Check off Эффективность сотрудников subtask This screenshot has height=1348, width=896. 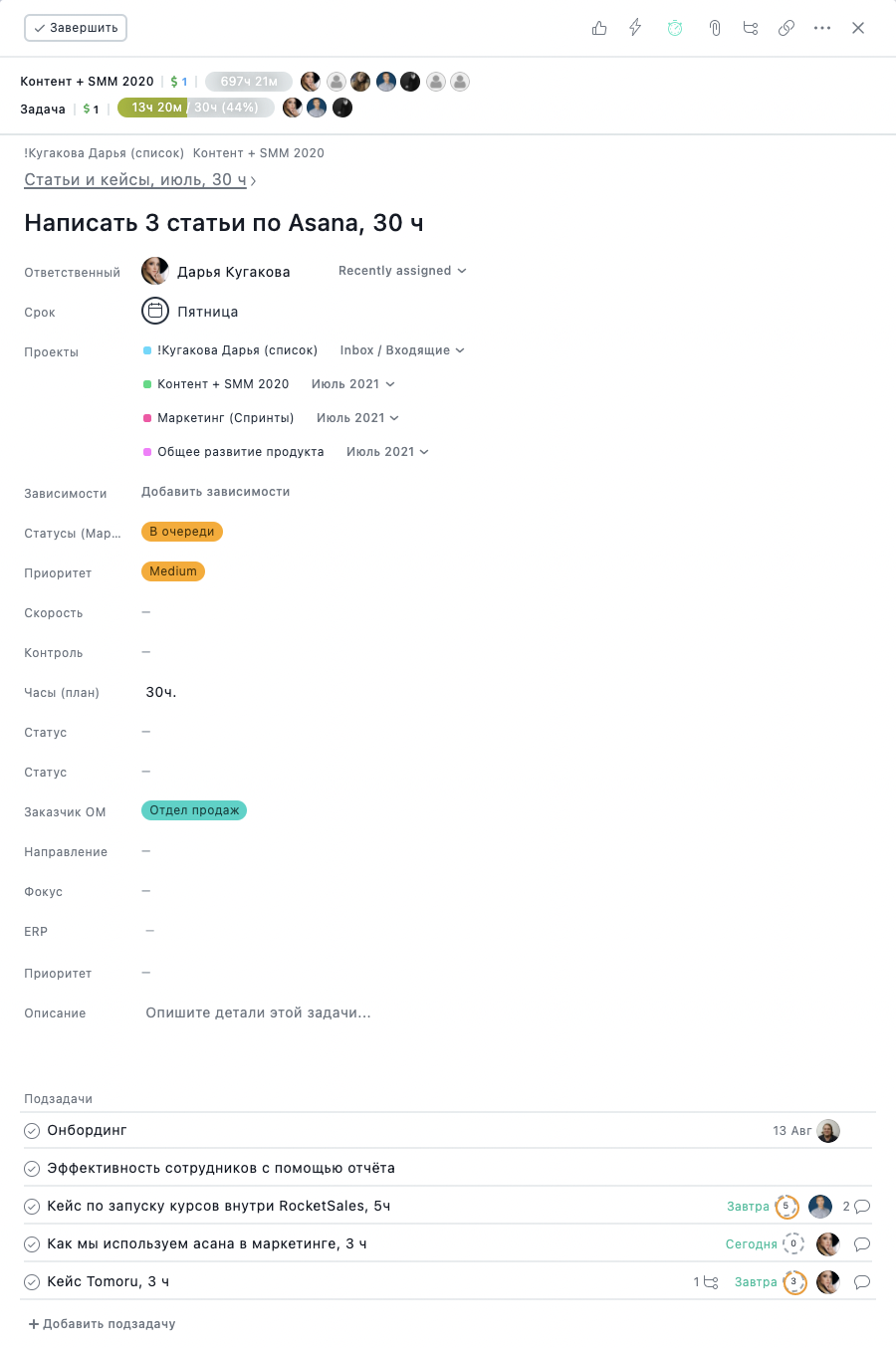click(32, 1169)
